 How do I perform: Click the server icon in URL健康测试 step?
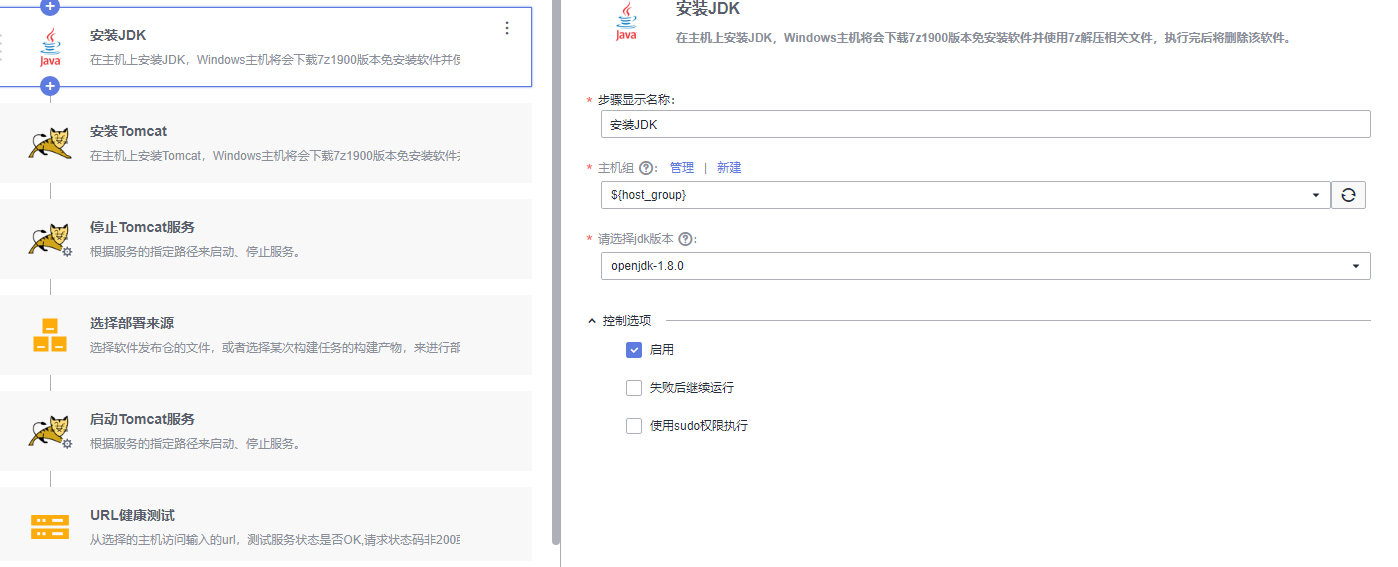49,527
